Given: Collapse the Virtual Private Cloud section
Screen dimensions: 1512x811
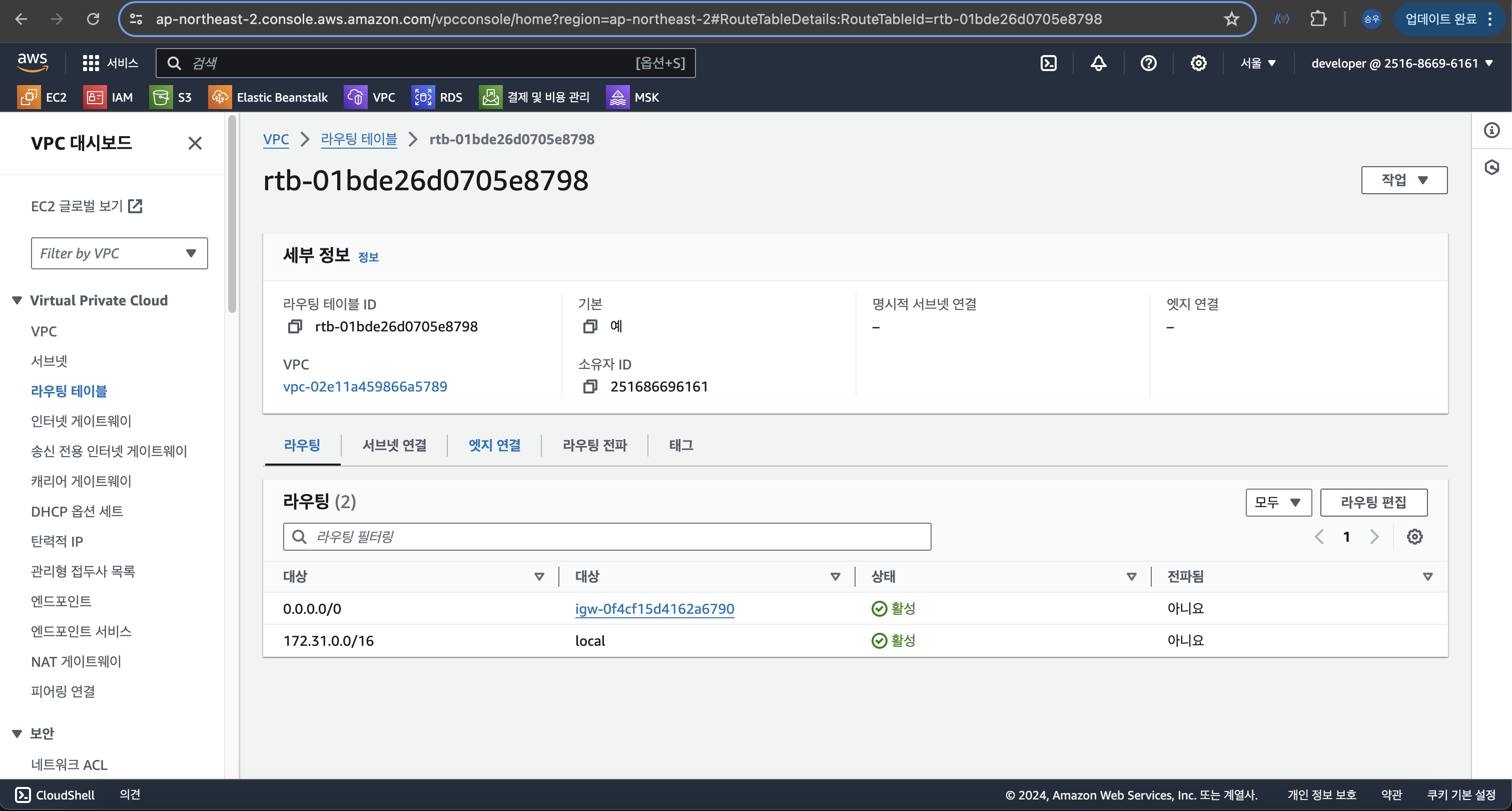Looking at the screenshot, I should coord(17,301).
